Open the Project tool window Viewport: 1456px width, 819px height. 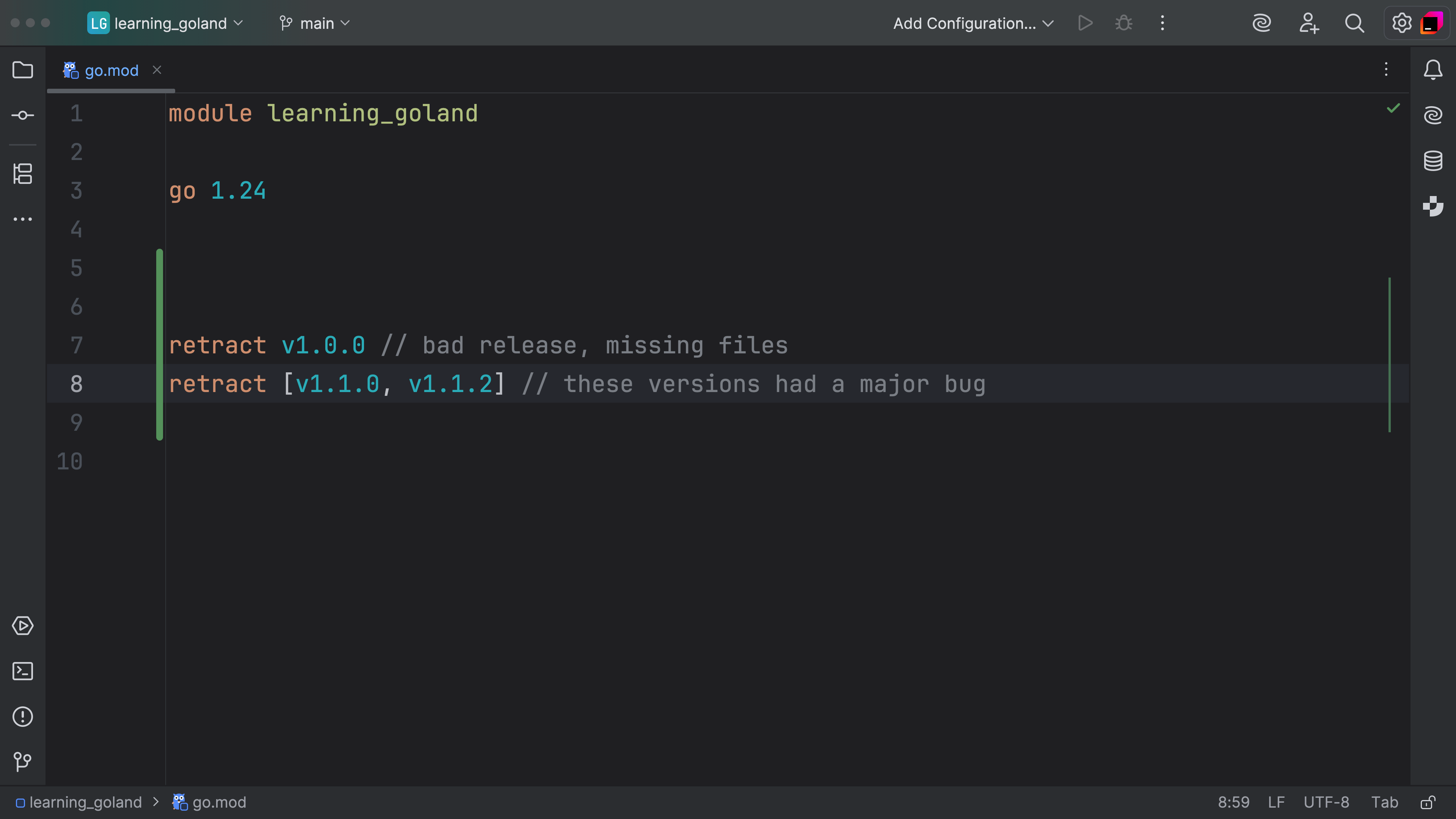coord(23,69)
